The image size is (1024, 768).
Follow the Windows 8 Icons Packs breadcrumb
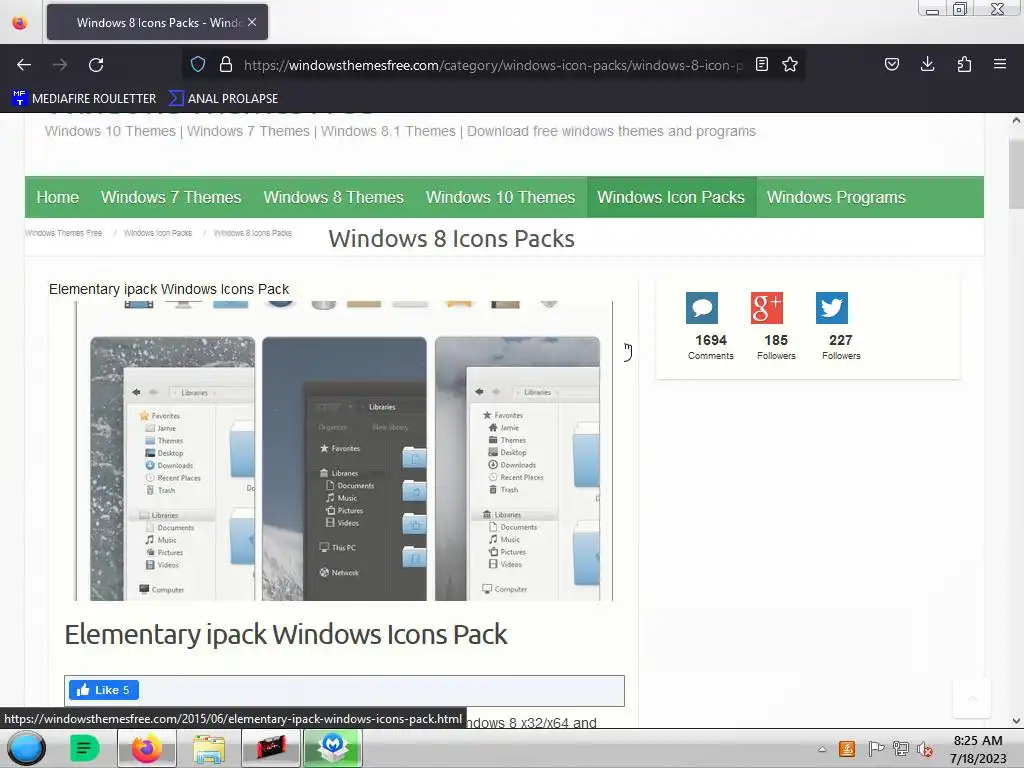[253, 233]
